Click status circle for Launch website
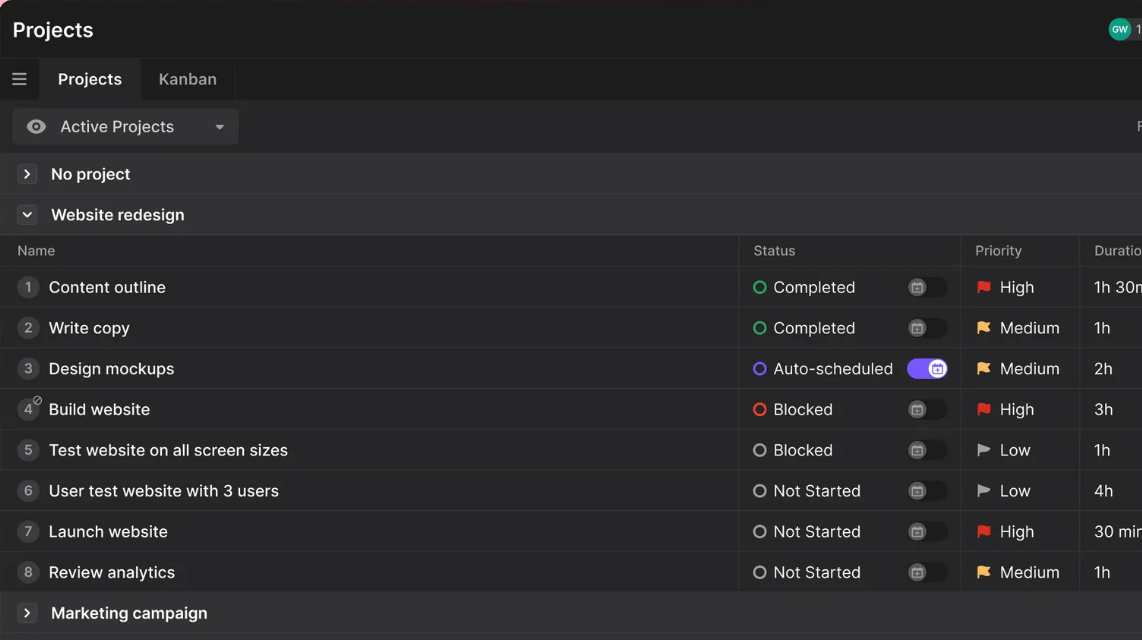Viewport: 1142px width, 640px height. [x=760, y=532]
